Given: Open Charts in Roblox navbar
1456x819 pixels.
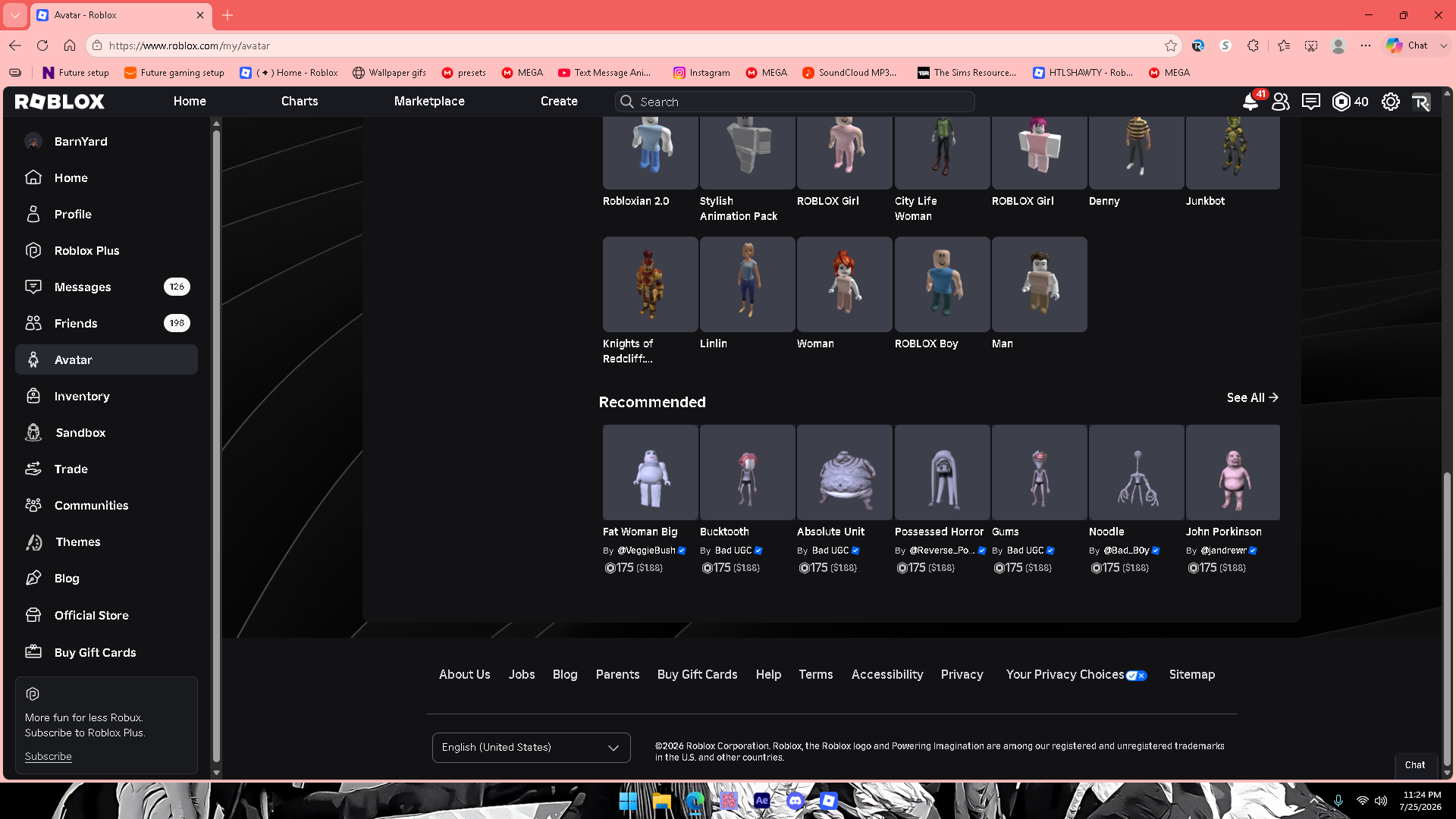Looking at the screenshot, I should (300, 102).
